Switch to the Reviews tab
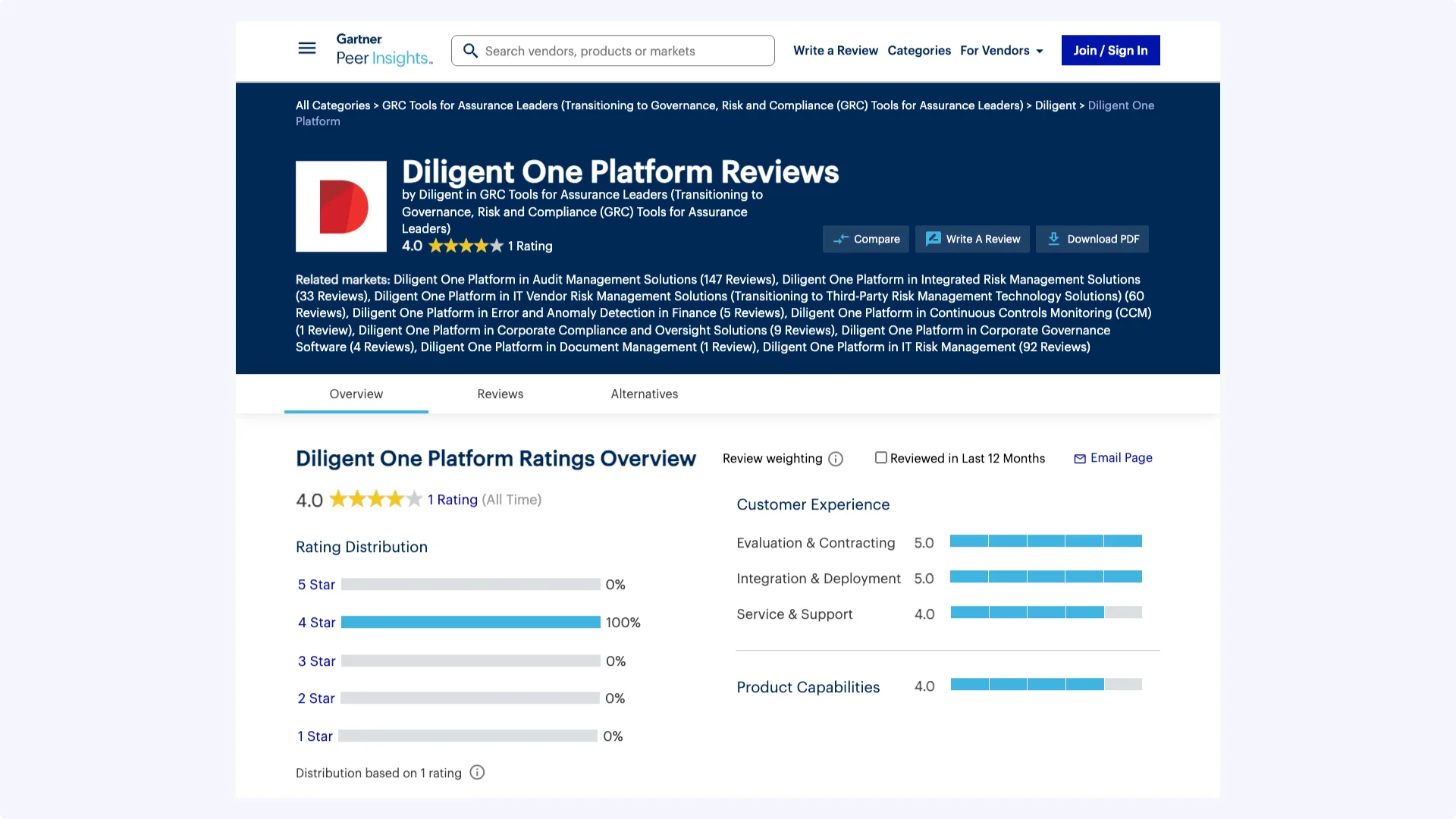Viewport: 1456px width, 819px height. (500, 394)
